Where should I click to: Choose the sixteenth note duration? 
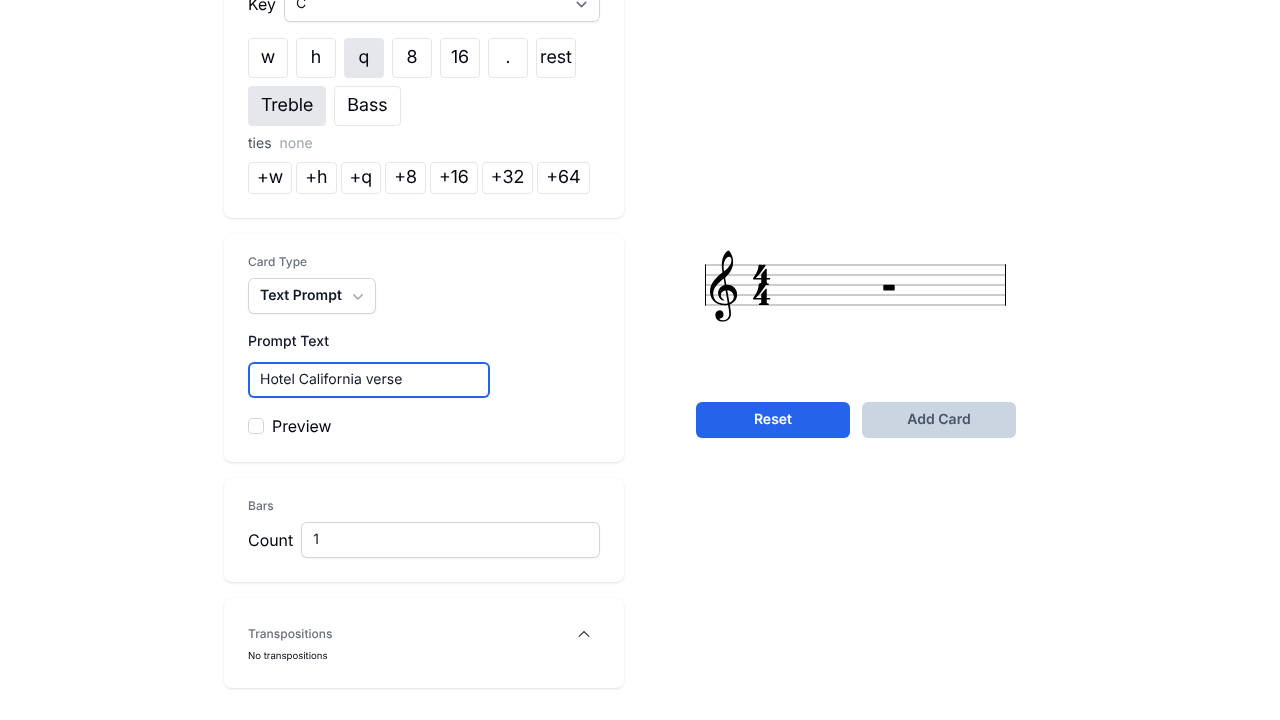[x=460, y=58]
